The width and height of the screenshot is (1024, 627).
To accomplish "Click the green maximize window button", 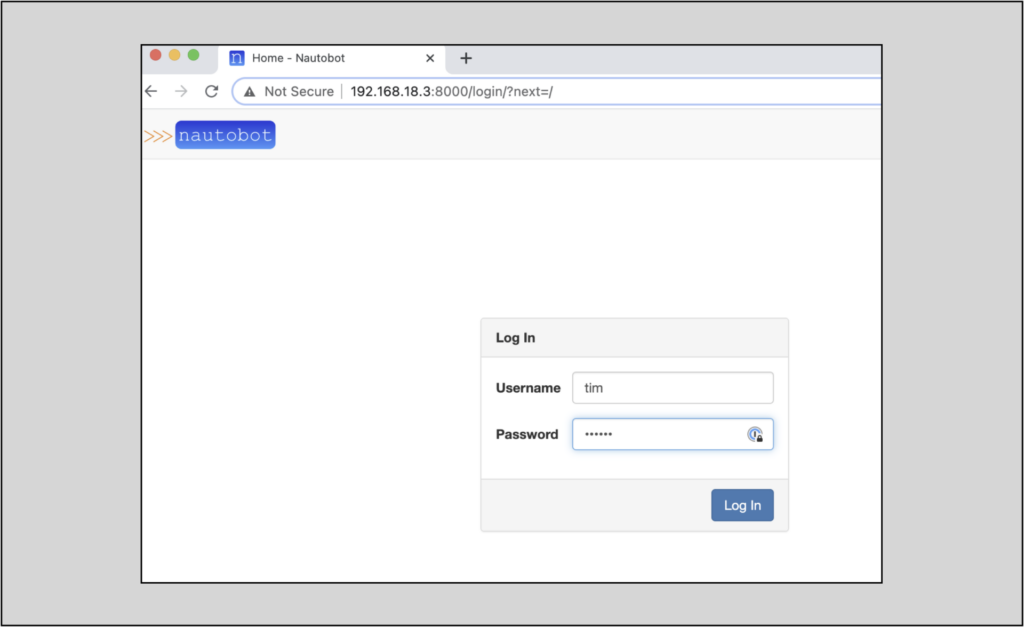I will [x=193, y=55].
